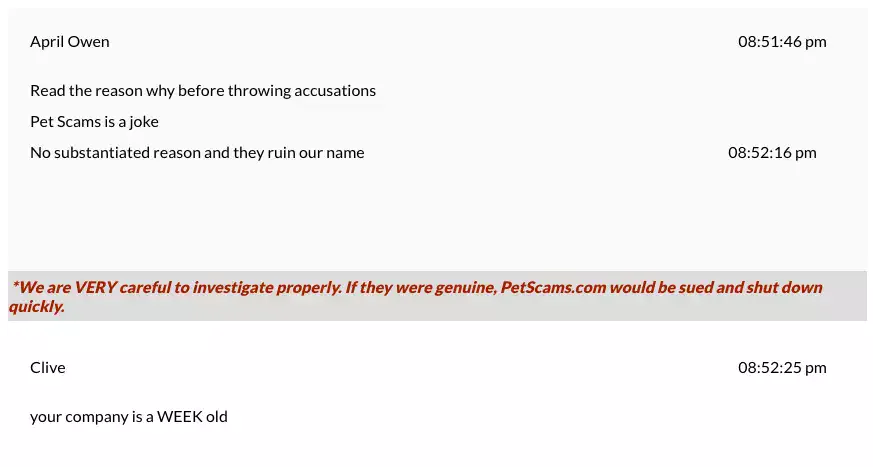Click the word 'quickly.' in the red note
Viewport: 873px width, 467px height.
click(37, 307)
